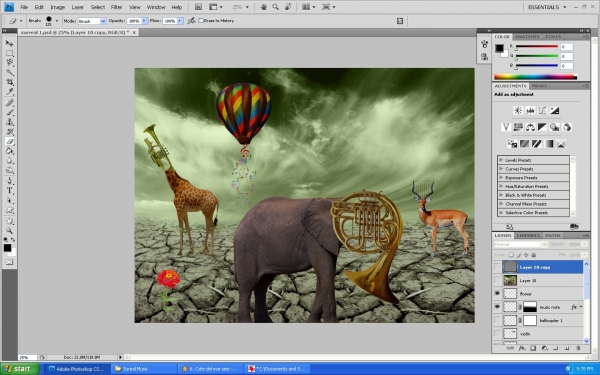This screenshot has height=375, width=600.
Task: Add a Black & White adjustment
Action: coord(542,127)
